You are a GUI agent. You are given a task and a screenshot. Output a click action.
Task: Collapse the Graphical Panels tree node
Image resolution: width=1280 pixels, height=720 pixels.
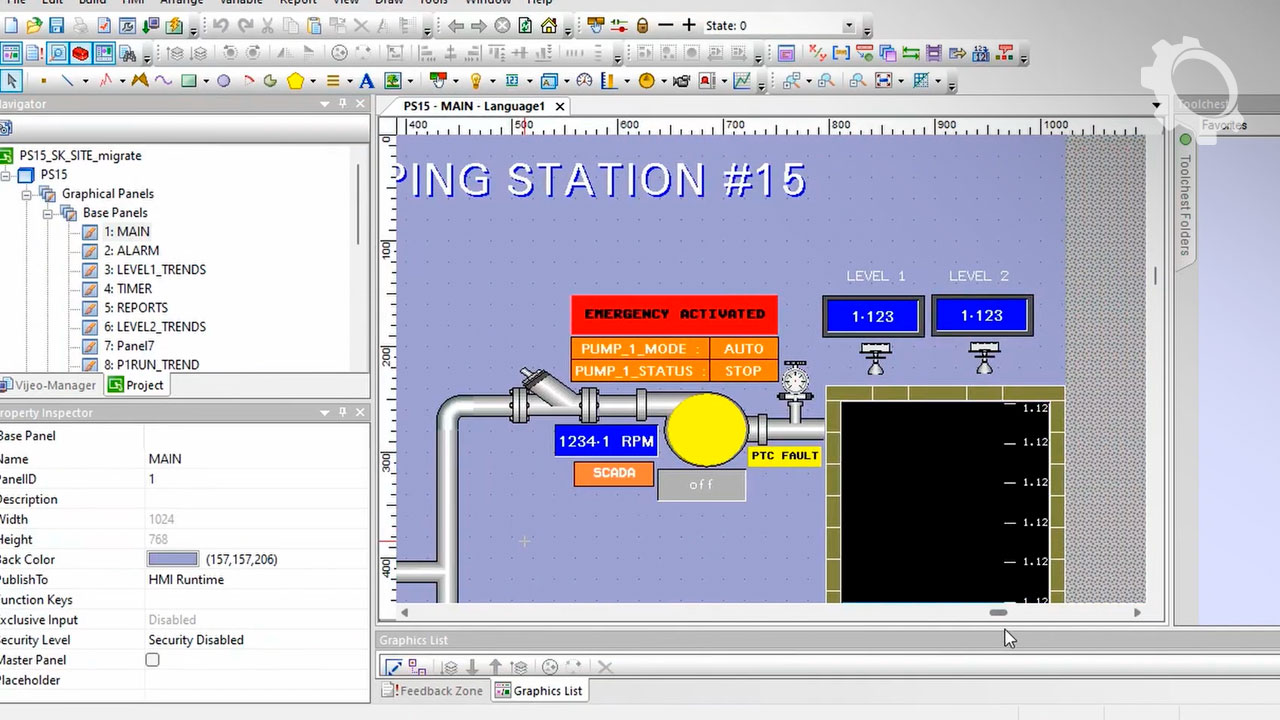[x=28, y=193]
